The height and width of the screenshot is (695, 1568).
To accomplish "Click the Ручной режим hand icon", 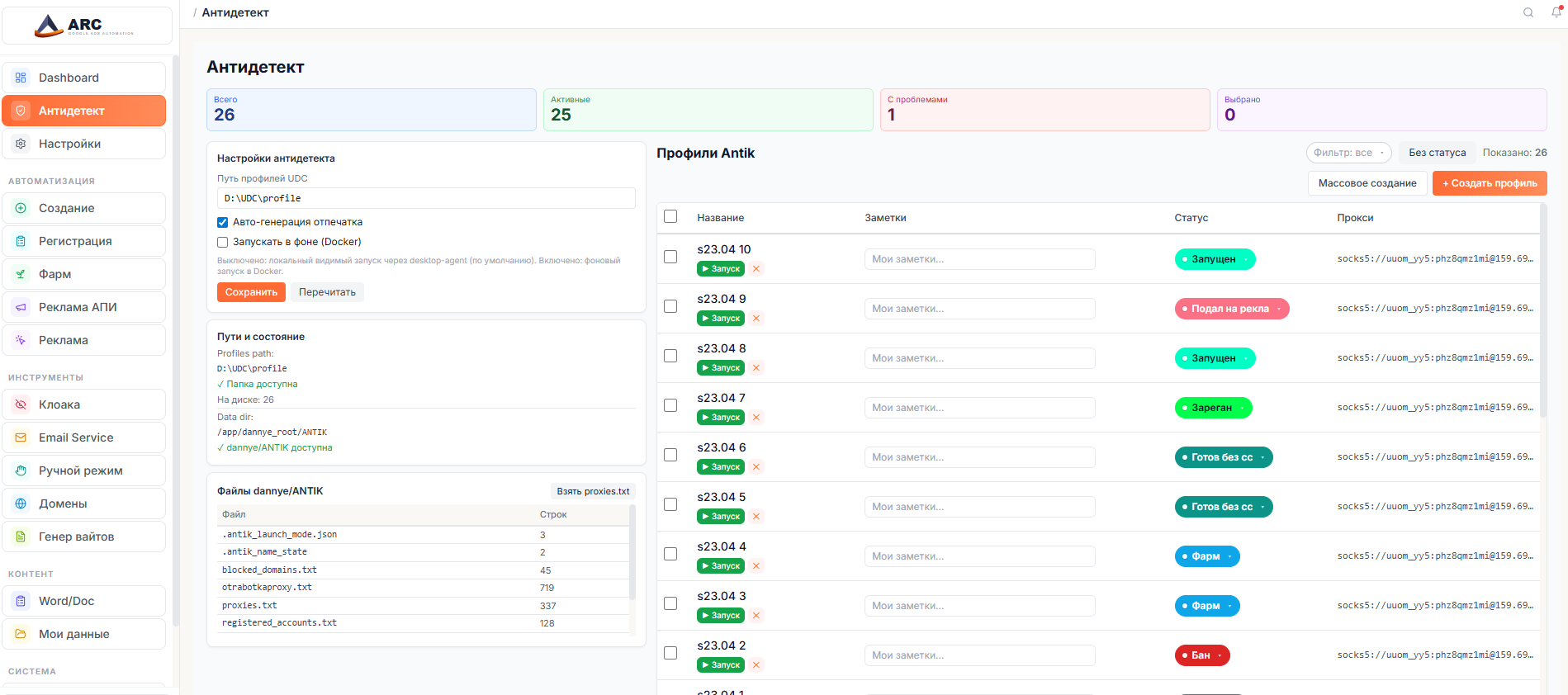I will [x=21, y=470].
